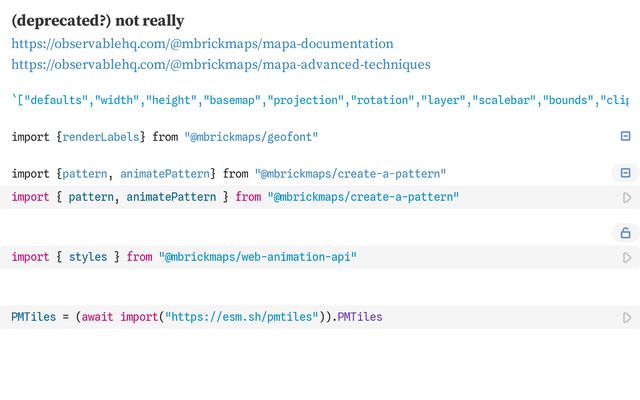
Task: Collapse the geofont import cell icon
Action: coord(625,136)
